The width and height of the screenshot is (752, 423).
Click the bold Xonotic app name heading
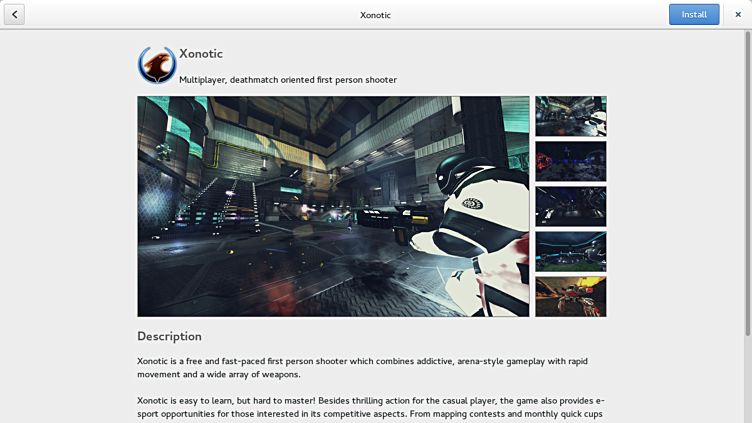click(201, 54)
